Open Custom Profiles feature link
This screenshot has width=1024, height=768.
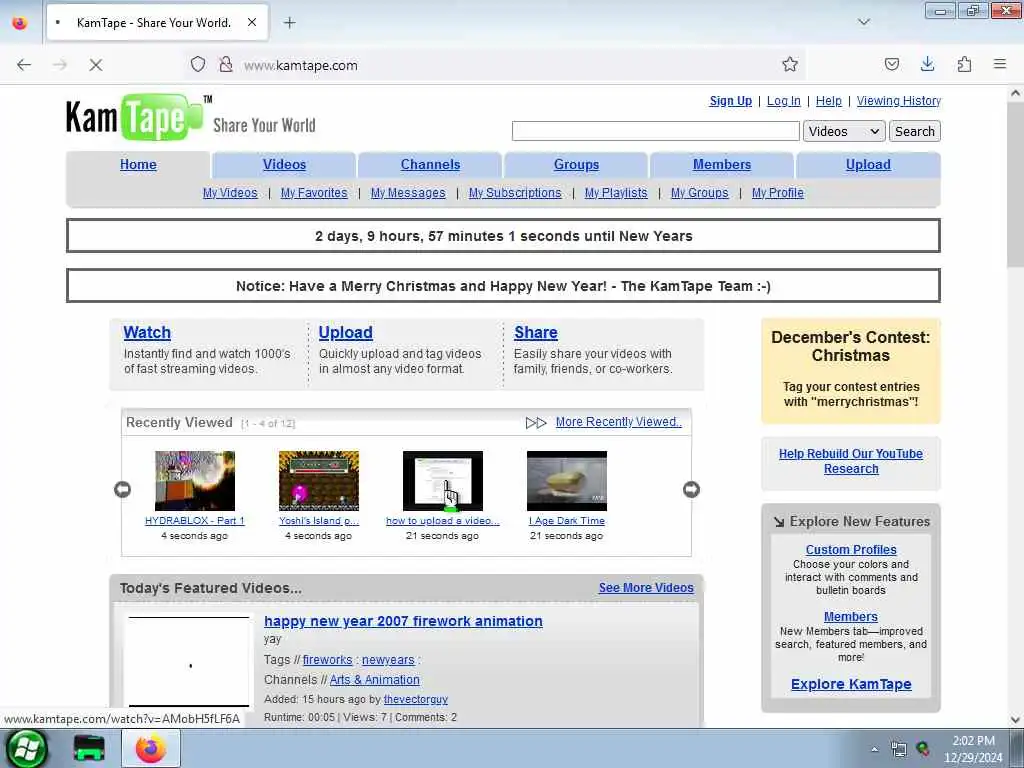pyautogui.click(x=851, y=550)
